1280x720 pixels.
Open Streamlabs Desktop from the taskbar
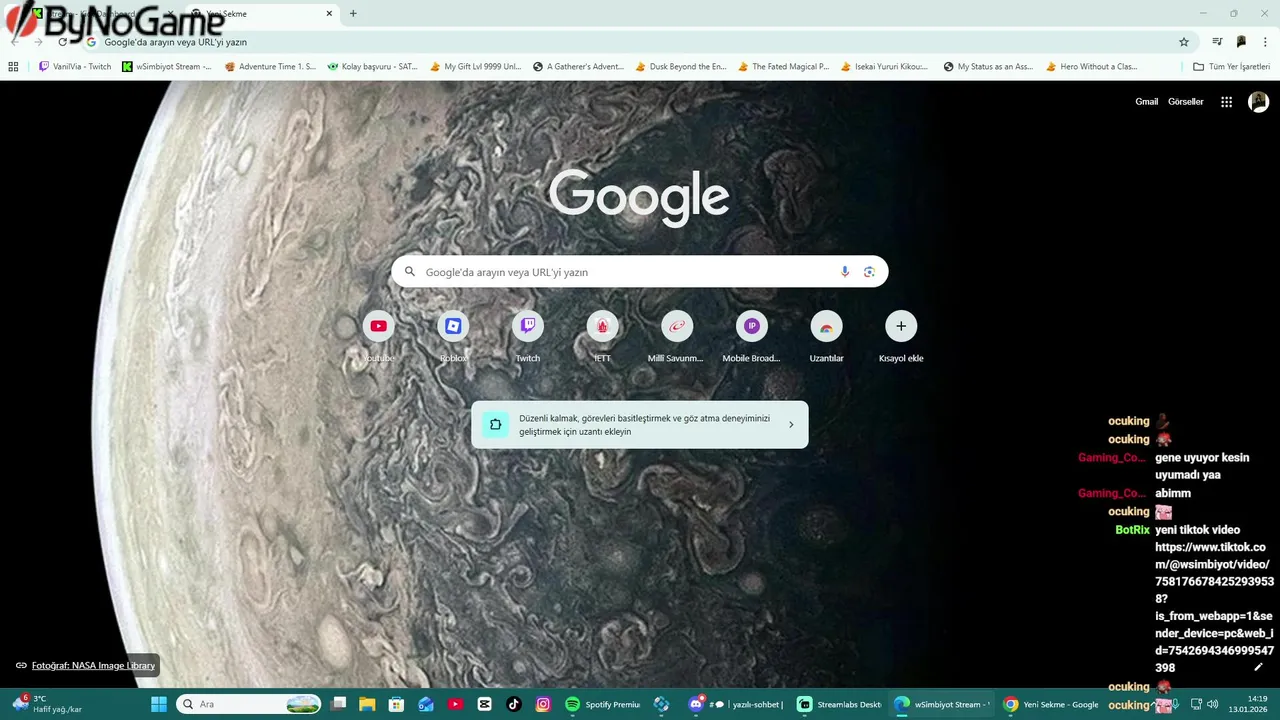coord(840,704)
